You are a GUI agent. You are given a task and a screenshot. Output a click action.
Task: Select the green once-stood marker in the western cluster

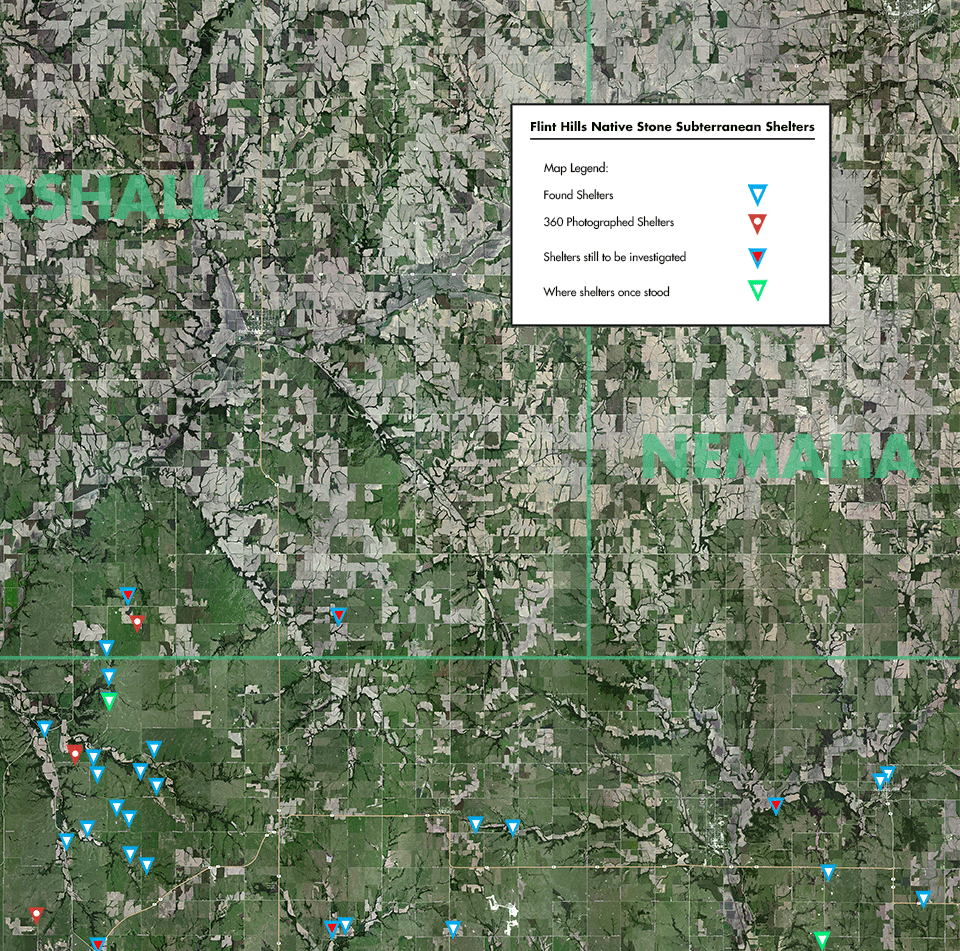[108, 701]
